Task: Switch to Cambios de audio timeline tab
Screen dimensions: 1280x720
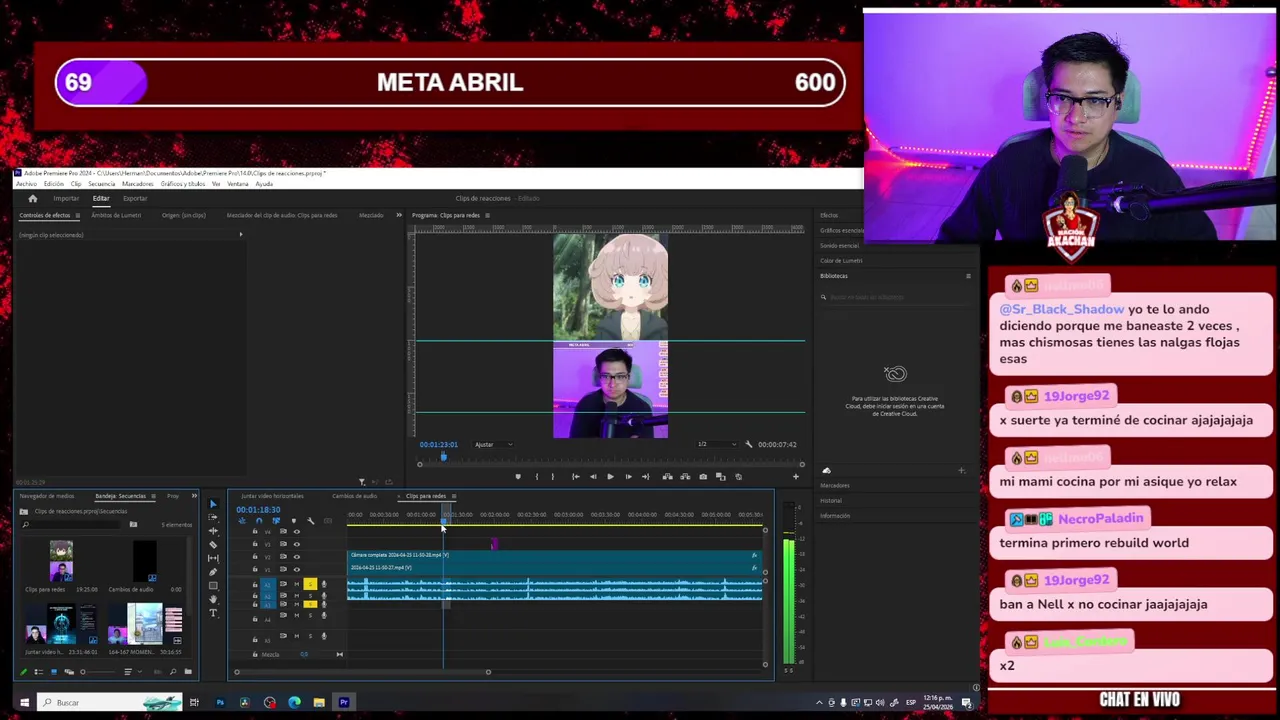Action: point(355,496)
